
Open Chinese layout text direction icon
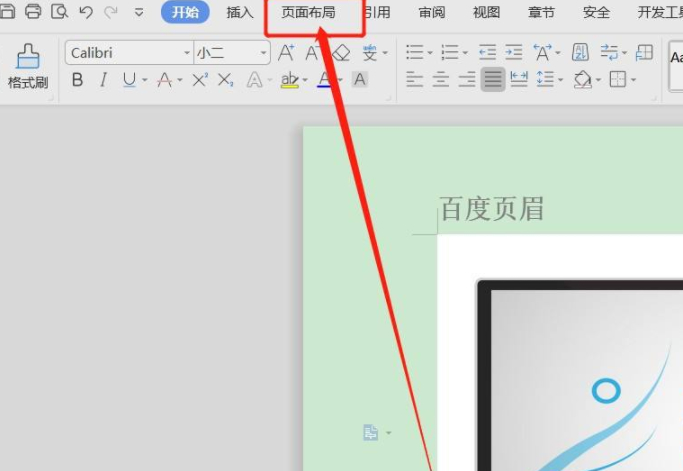543,52
